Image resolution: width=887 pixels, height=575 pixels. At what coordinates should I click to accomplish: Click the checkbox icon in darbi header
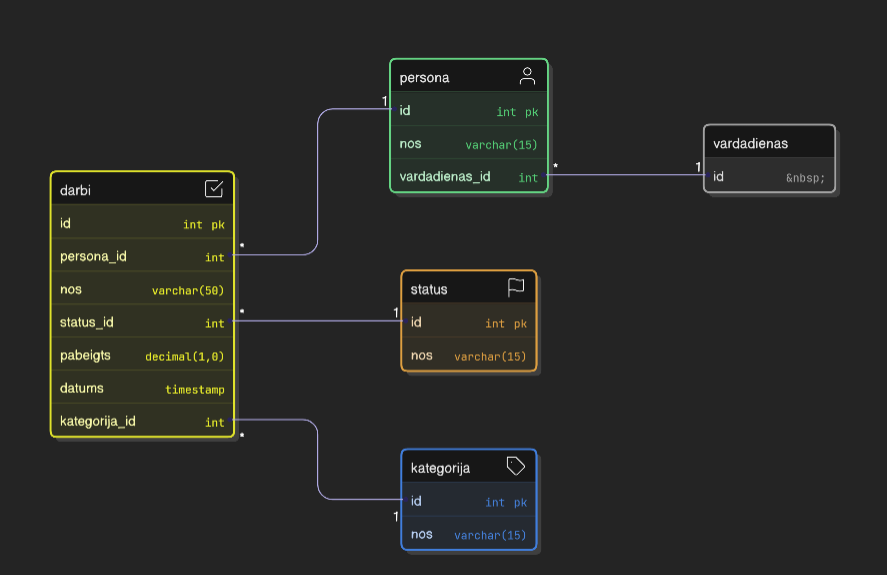tap(214, 189)
